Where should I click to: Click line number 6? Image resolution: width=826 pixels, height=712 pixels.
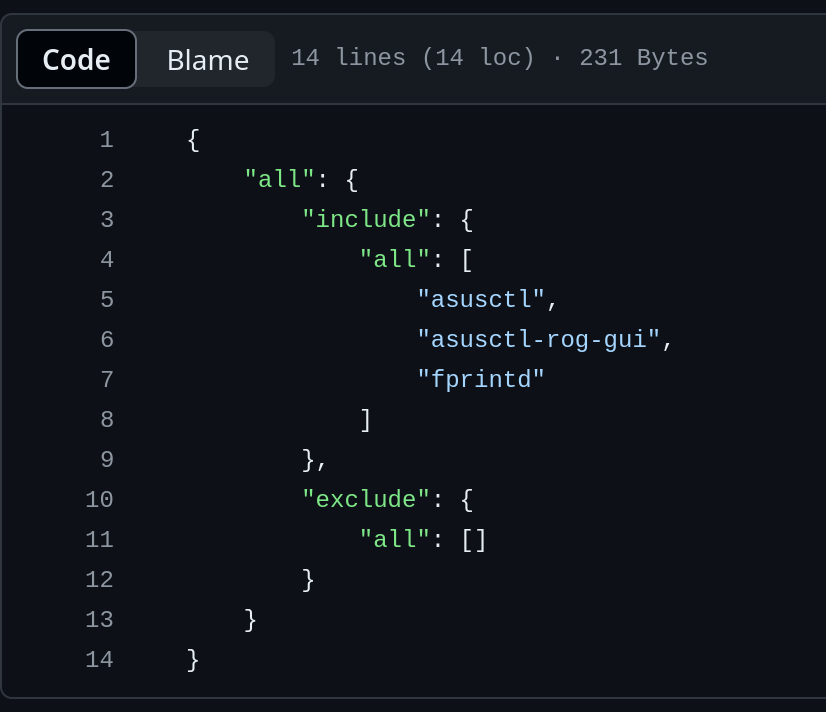(106, 340)
